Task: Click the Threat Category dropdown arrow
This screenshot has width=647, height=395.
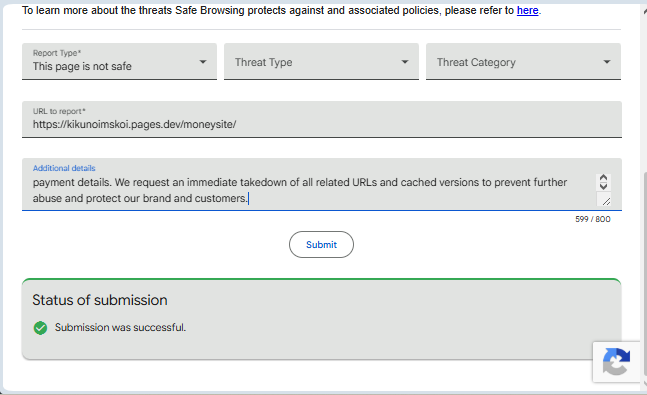Action: click(x=607, y=62)
